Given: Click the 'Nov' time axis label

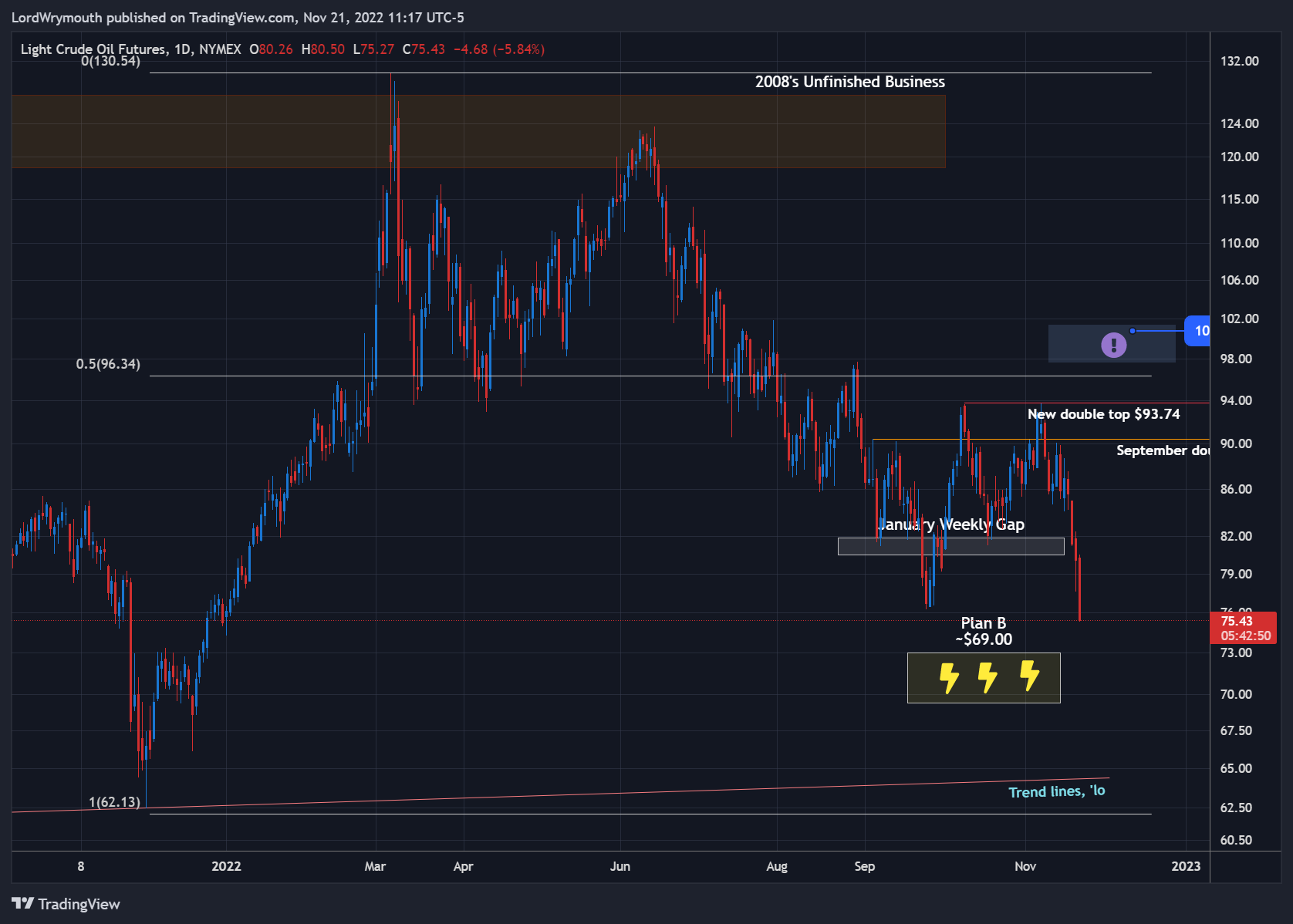Looking at the screenshot, I should [x=1025, y=866].
